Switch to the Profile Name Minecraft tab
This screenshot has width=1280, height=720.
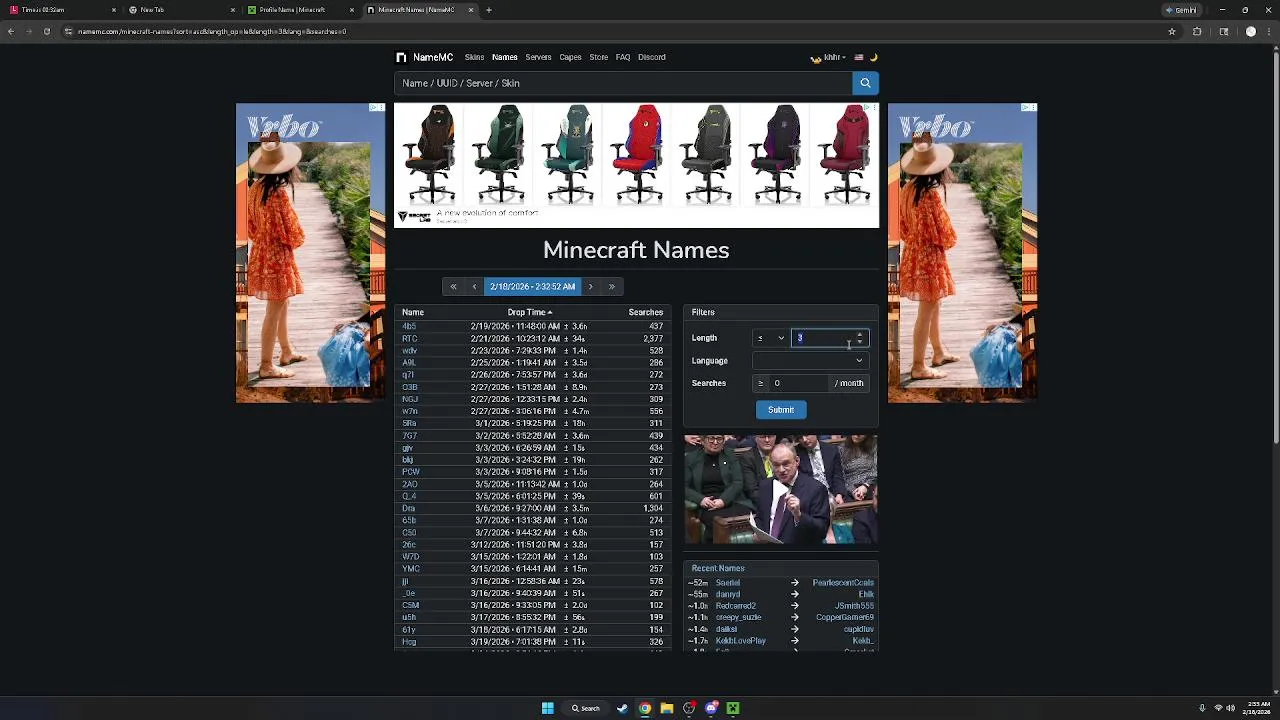coord(300,10)
